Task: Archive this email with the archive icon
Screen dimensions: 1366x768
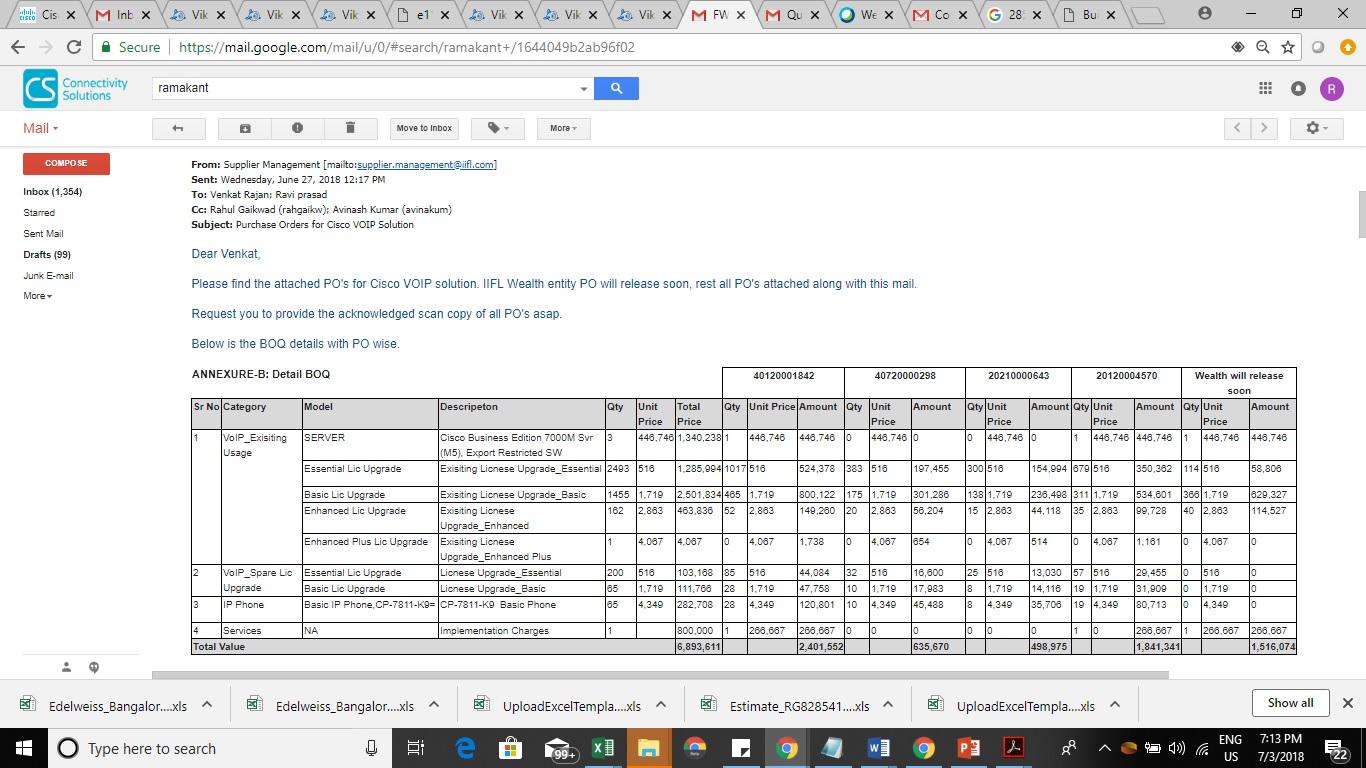Action: pos(245,128)
